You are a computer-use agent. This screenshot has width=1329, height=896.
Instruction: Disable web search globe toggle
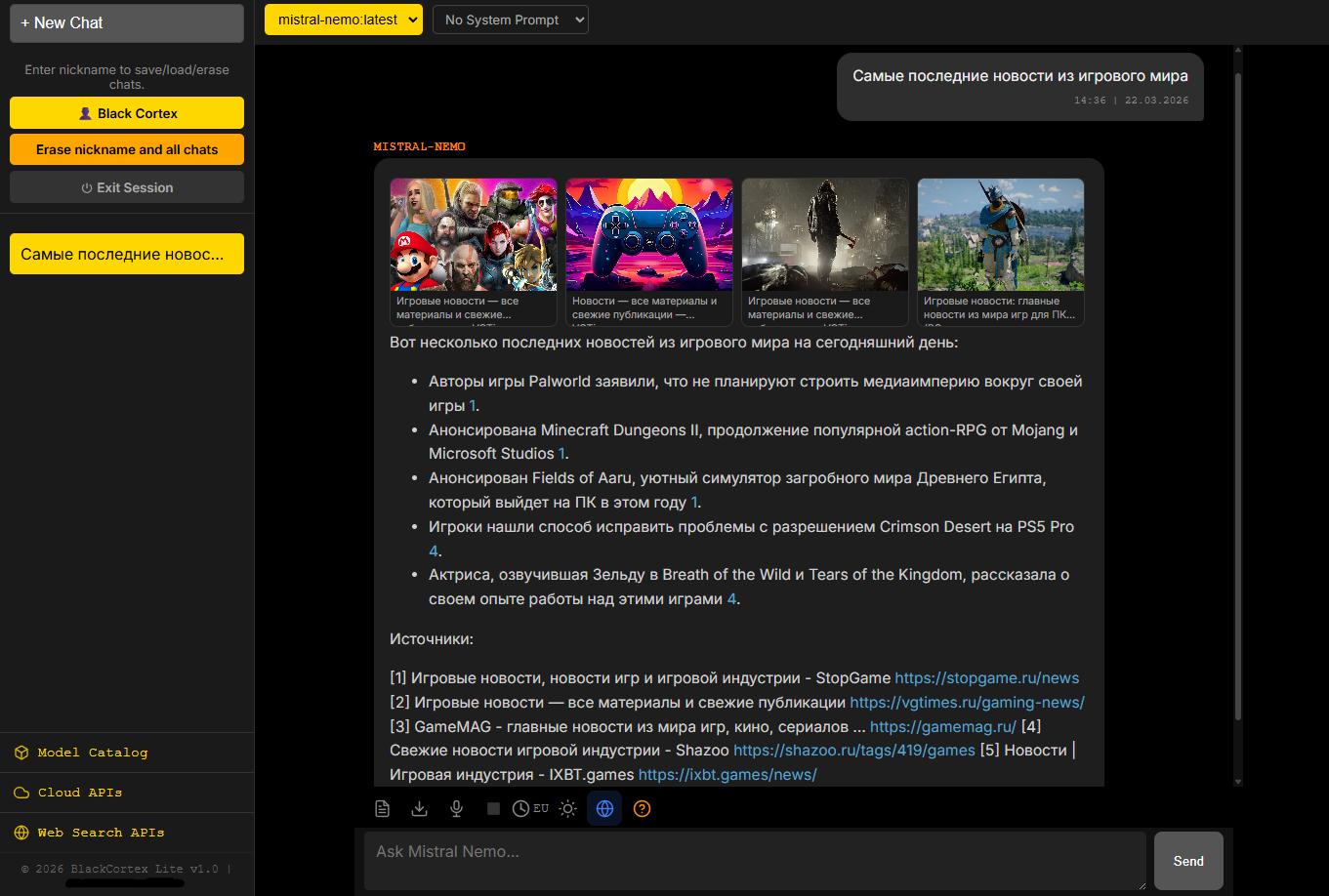pyautogui.click(x=604, y=808)
